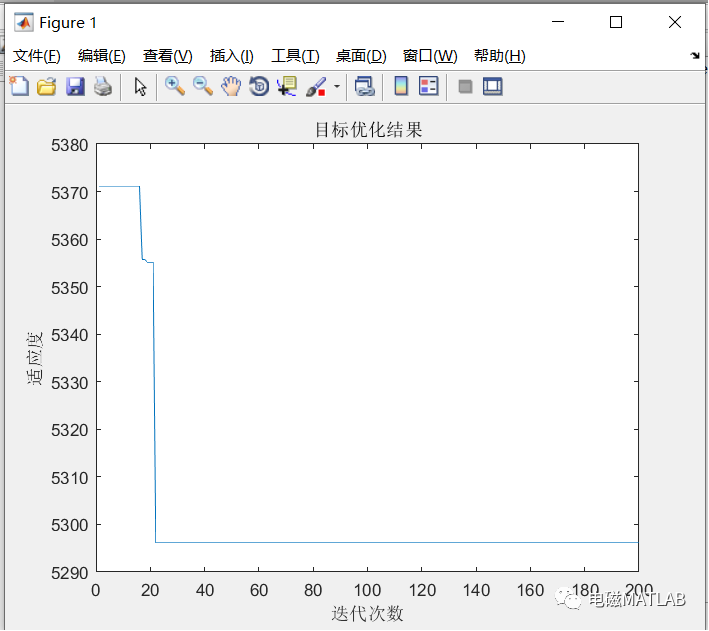This screenshot has height=631, width=709.
Task: Expand the Brush tool color dropdown arrow
Action: [337, 86]
